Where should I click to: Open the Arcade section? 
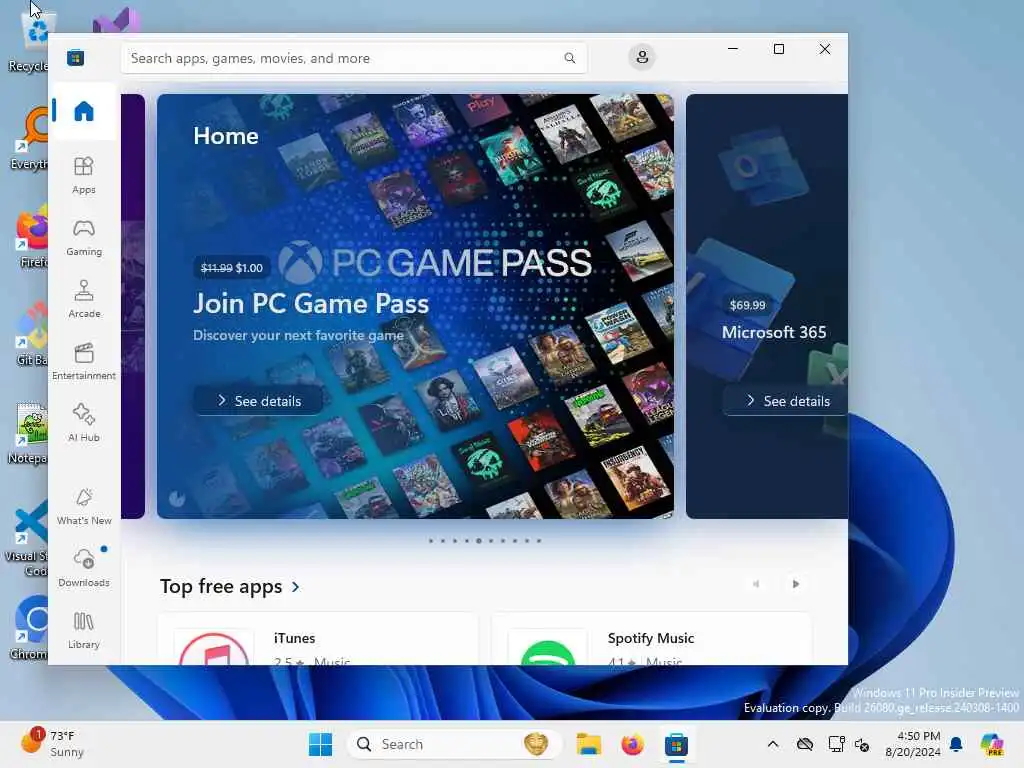[84, 300]
